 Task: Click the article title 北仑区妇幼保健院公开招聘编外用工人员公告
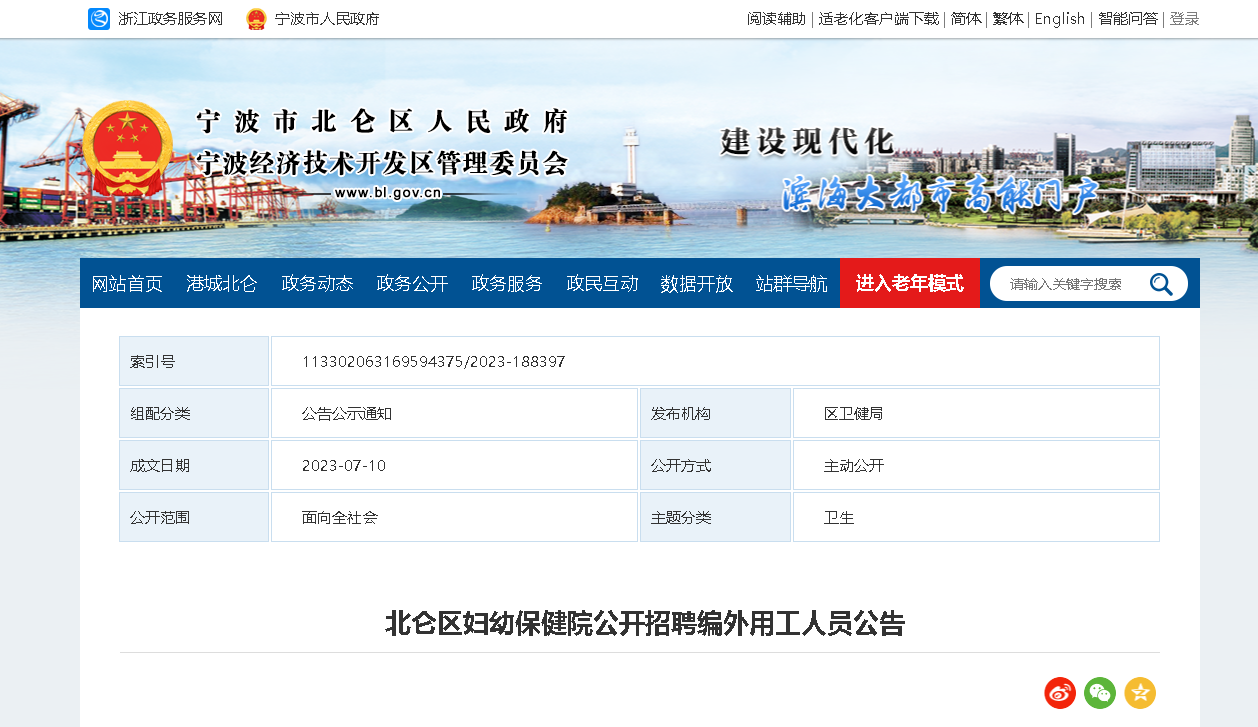645,624
